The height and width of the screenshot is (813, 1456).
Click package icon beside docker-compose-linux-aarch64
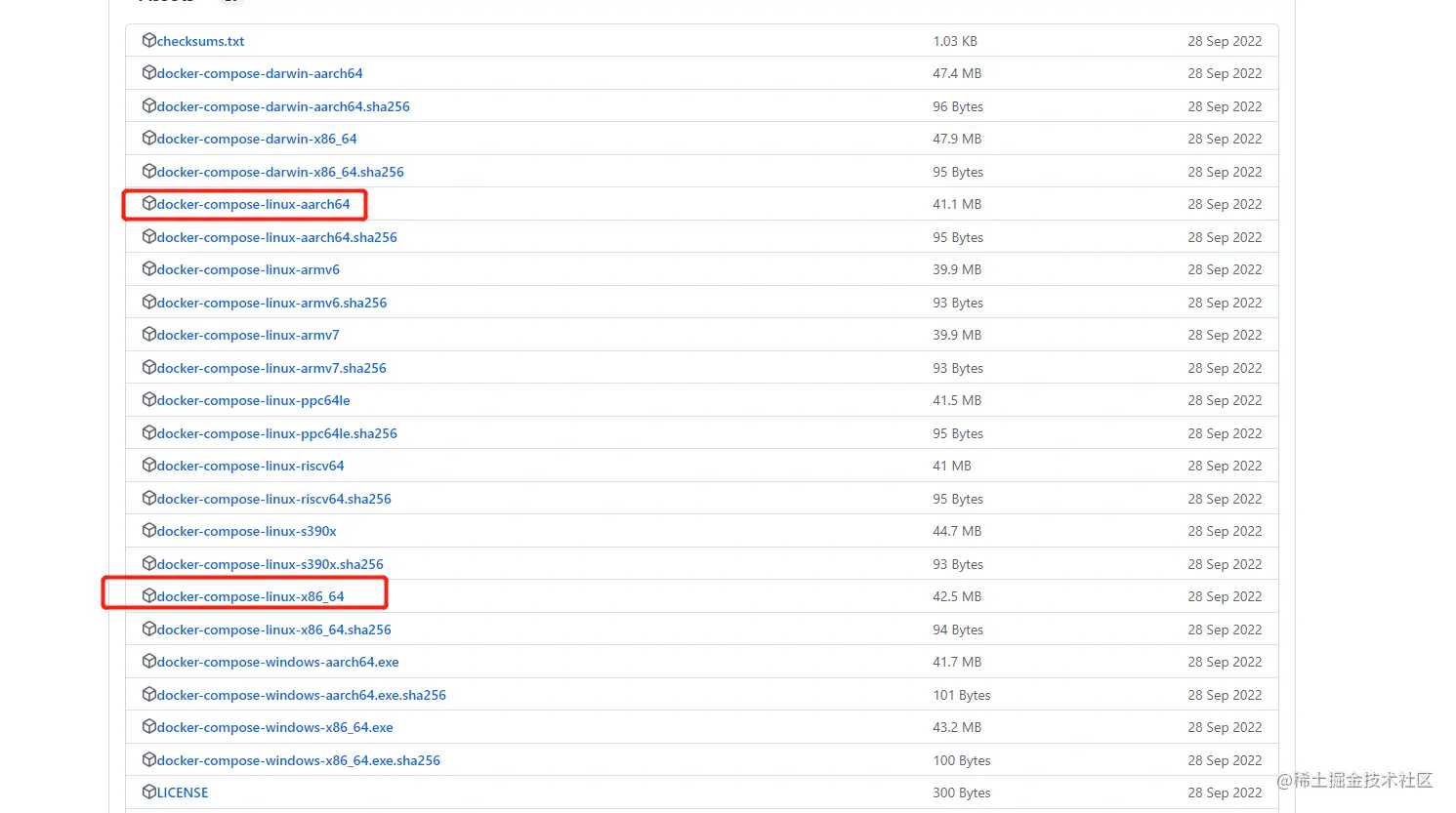(149, 203)
